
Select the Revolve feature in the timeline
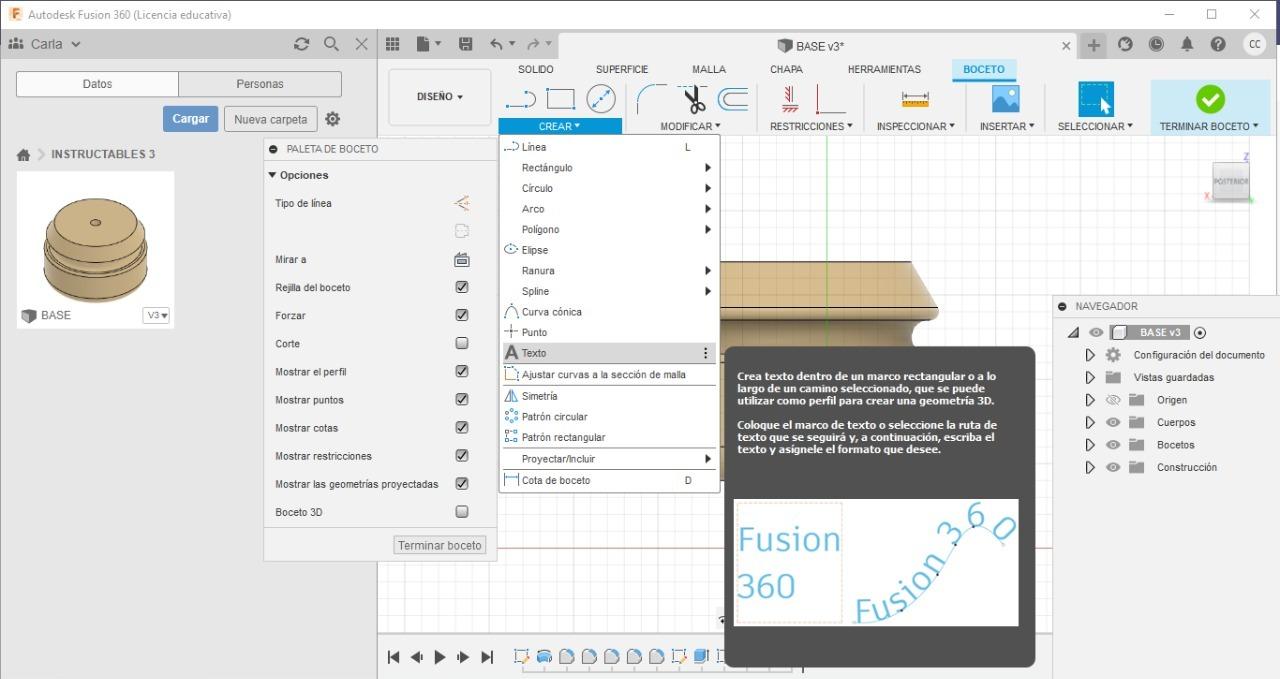click(x=544, y=657)
